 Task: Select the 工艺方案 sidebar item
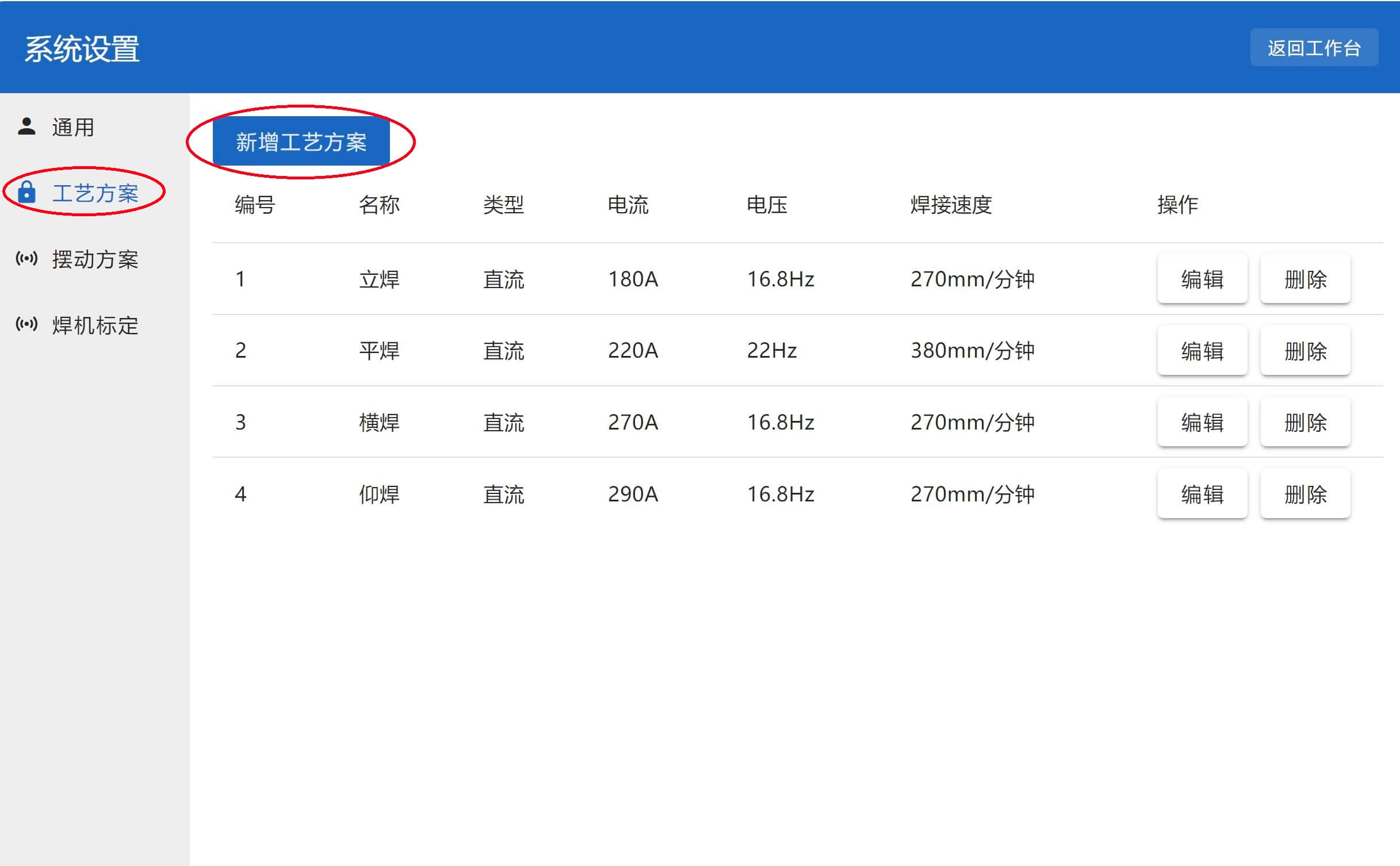(95, 193)
